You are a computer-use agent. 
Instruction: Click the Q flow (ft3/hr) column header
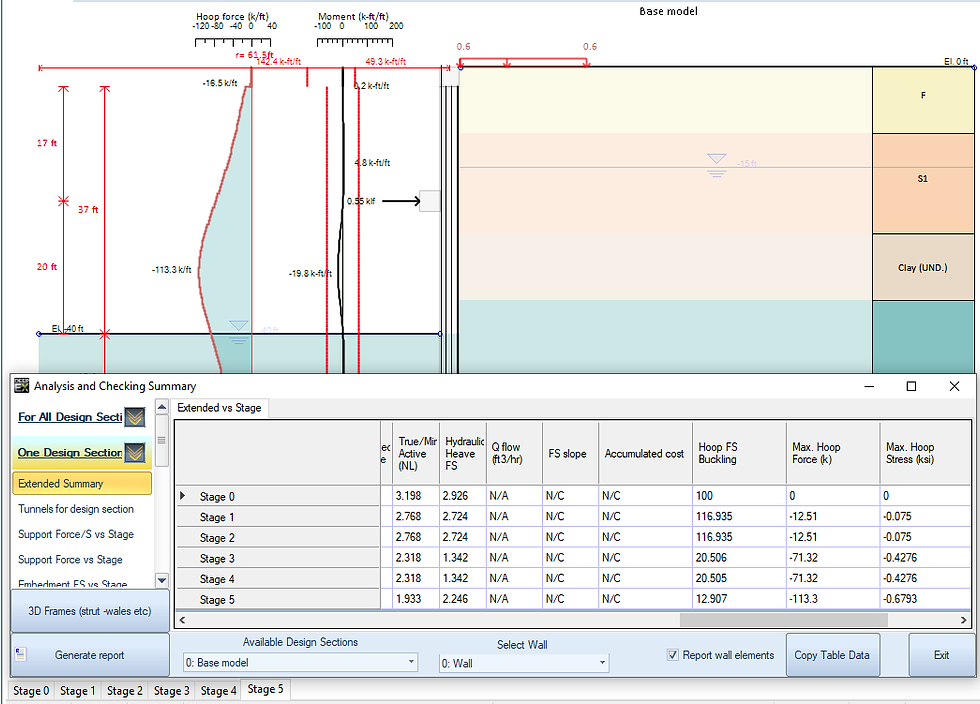point(514,453)
